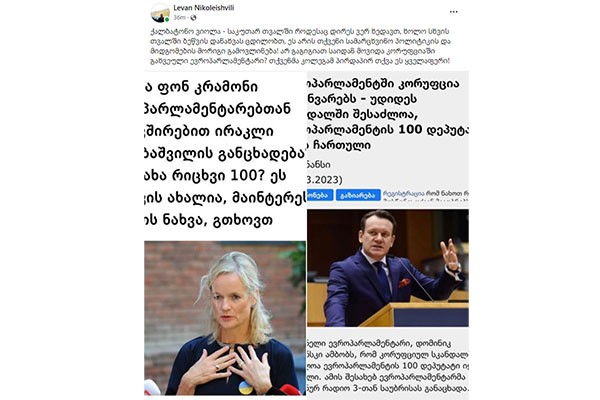Screen dimensions: 600x400
Task: Open photo of man speaking at podium
Action: pos(388,268)
